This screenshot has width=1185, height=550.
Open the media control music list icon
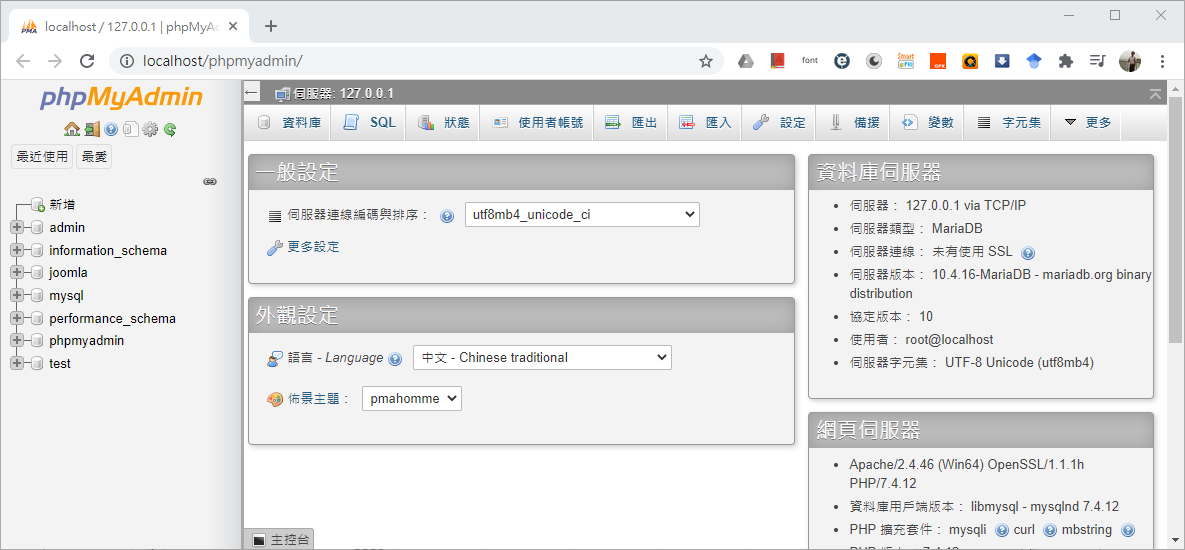(x=1098, y=61)
